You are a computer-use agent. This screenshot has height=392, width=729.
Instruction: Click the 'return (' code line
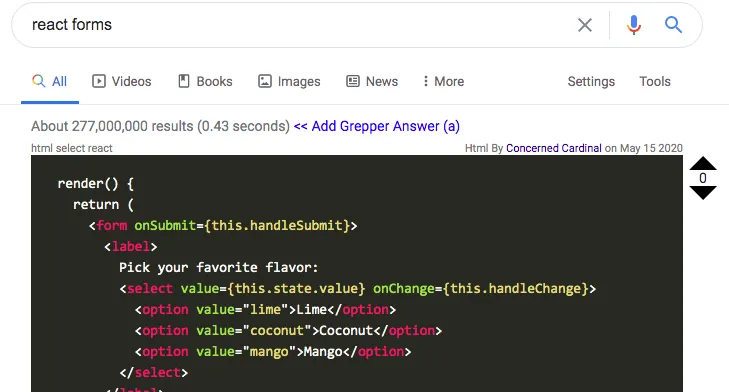coord(103,205)
